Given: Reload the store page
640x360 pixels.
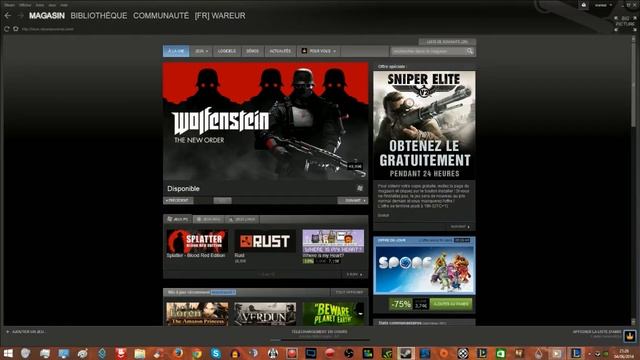Looking at the screenshot, I should coord(7,29).
